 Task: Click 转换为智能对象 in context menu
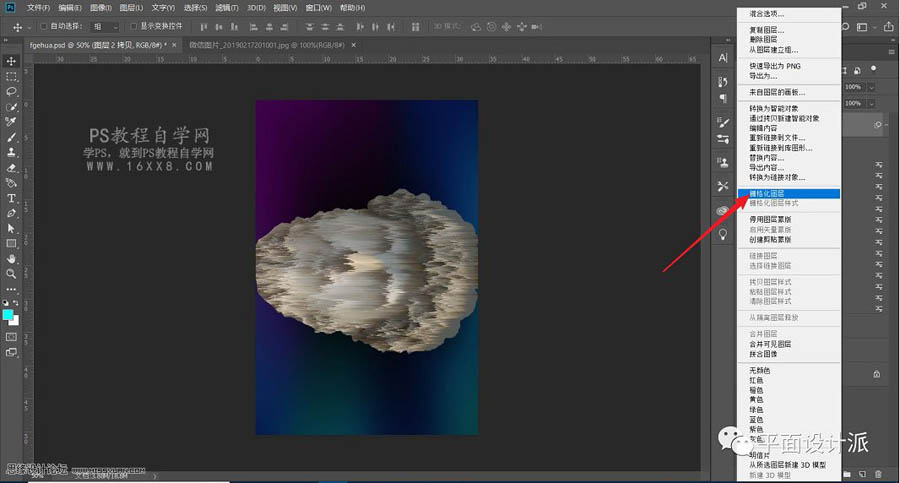[x=776, y=108]
